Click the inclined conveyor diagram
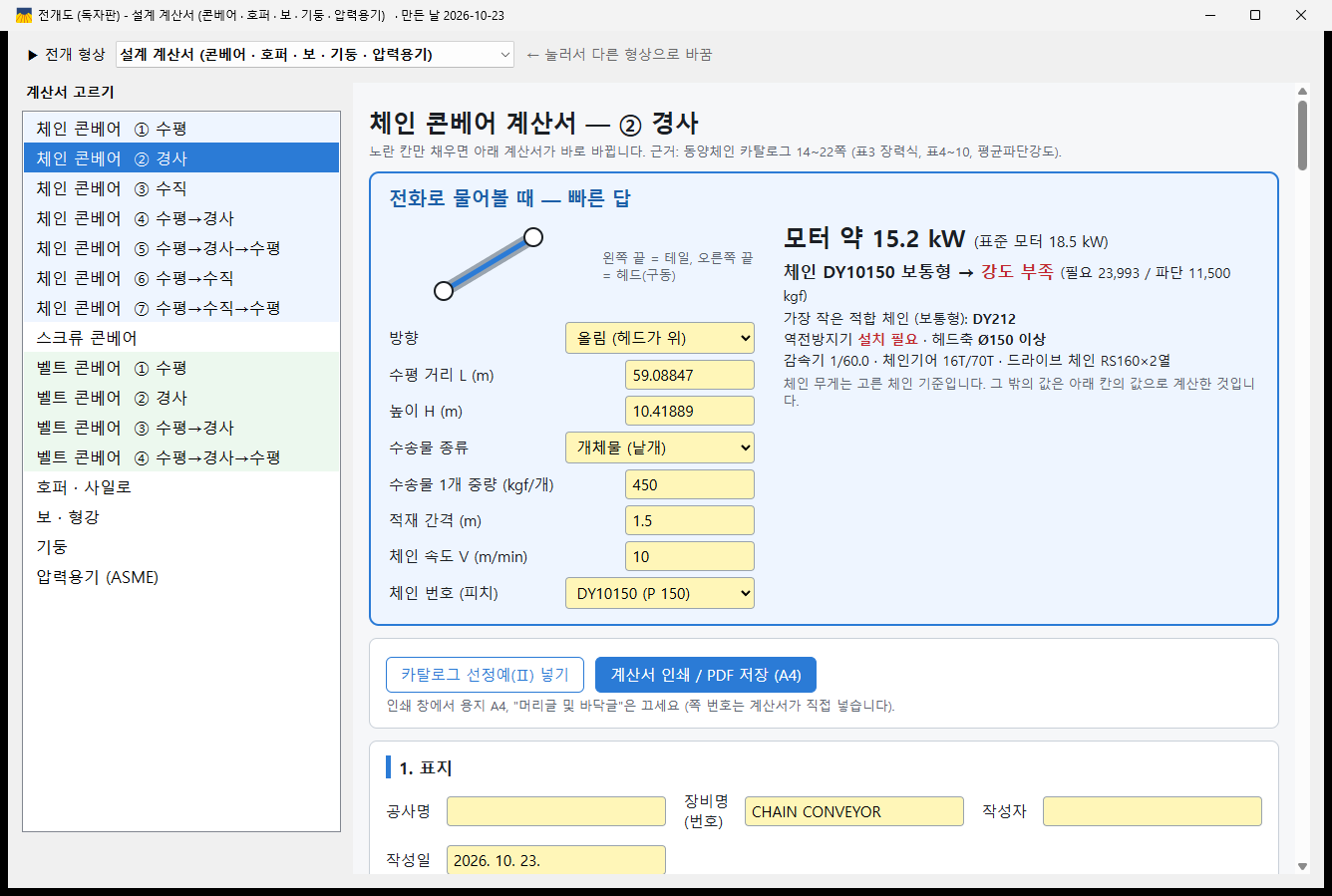Screen dimensions: 1332x896 [x=489, y=263]
